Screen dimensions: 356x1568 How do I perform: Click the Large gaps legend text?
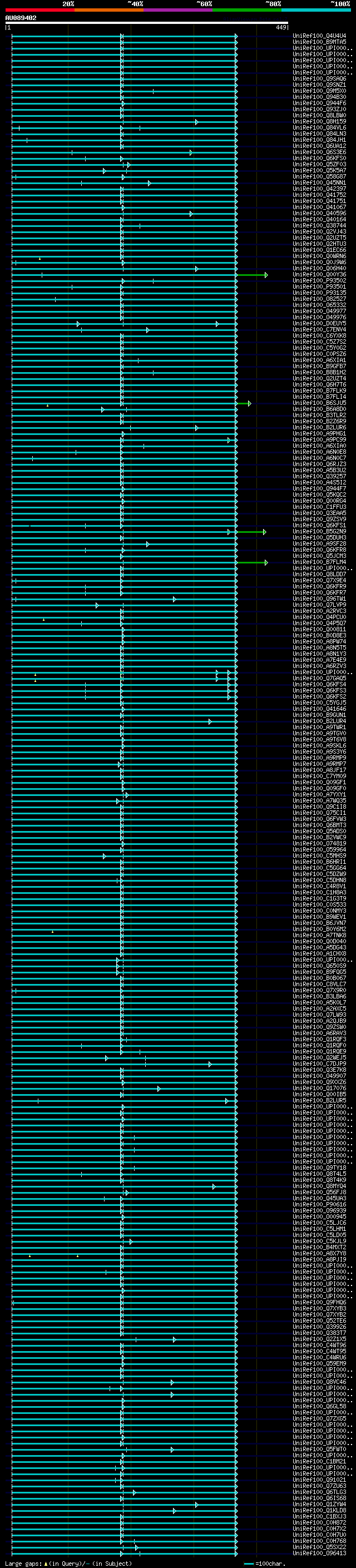(x=68, y=1564)
